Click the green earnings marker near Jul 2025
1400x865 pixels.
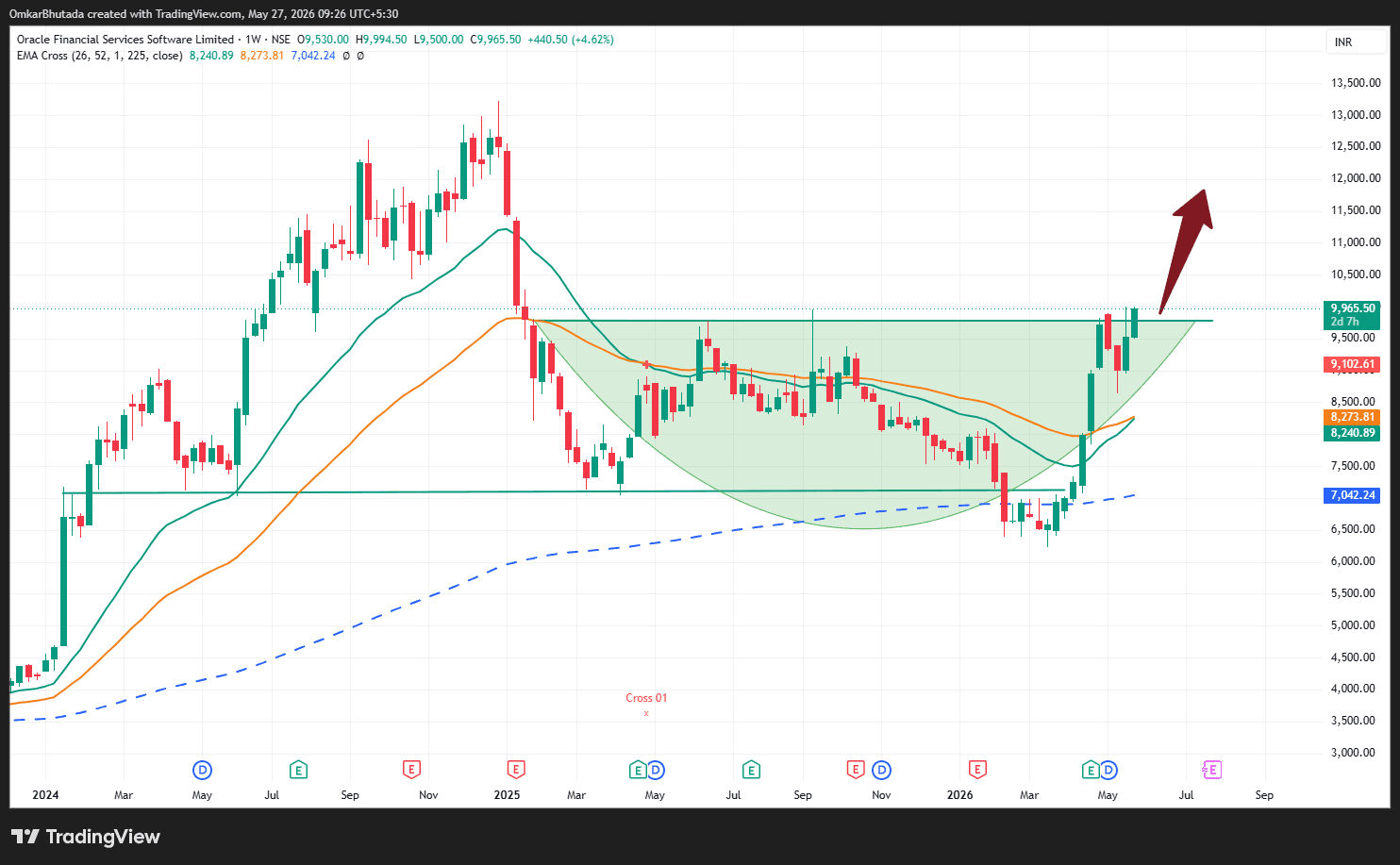(x=751, y=770)
